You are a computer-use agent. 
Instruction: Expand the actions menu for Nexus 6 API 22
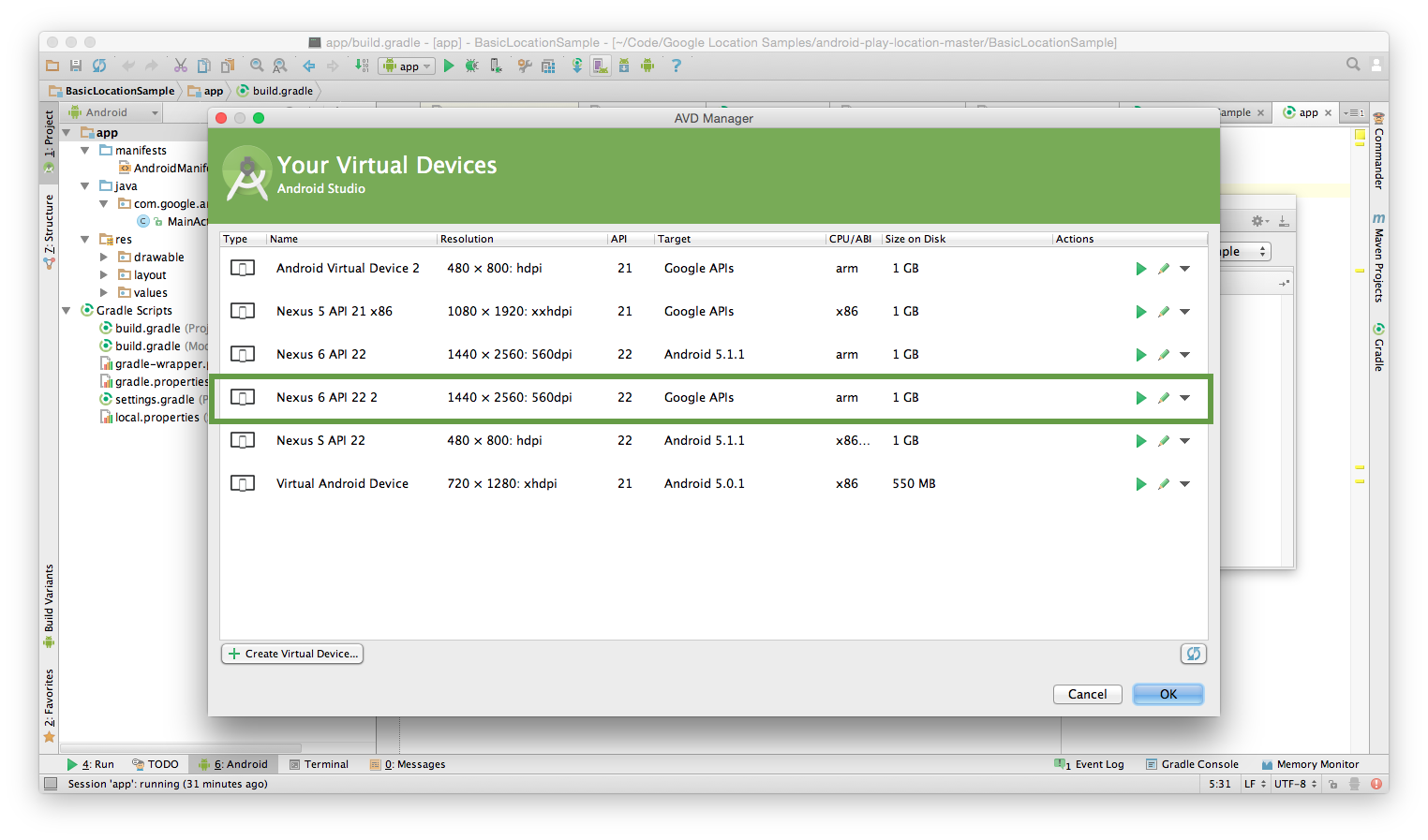click(x=1185, y=355)
